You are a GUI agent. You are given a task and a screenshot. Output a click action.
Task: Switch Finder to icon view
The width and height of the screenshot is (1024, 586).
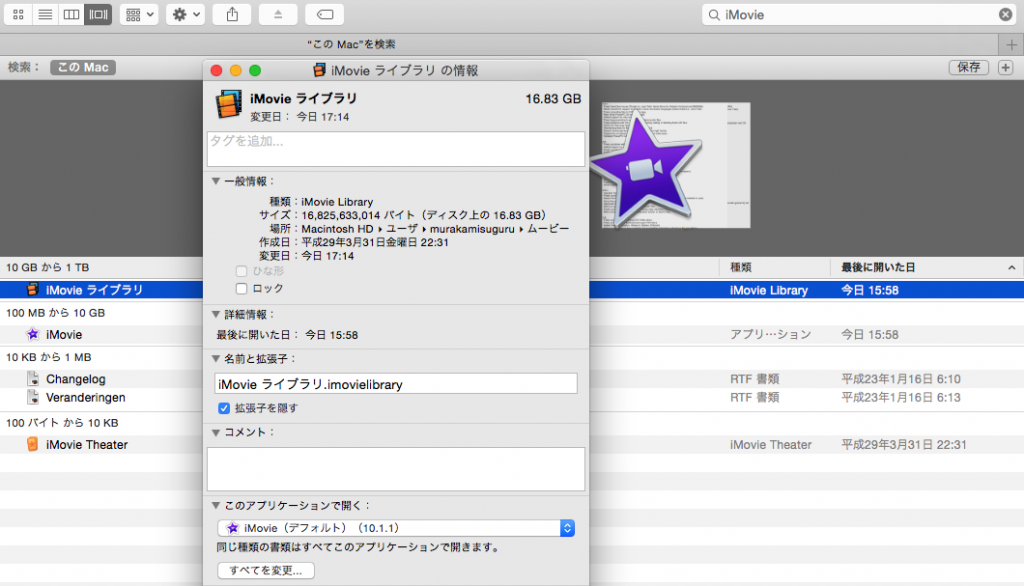[18, 14]
